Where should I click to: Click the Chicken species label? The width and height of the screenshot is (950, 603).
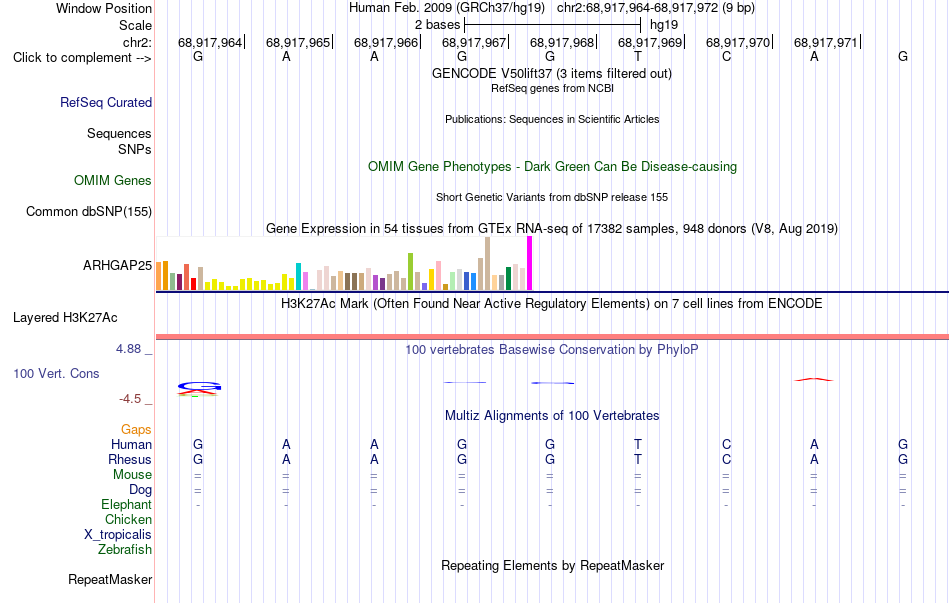[x=128, y=519]
